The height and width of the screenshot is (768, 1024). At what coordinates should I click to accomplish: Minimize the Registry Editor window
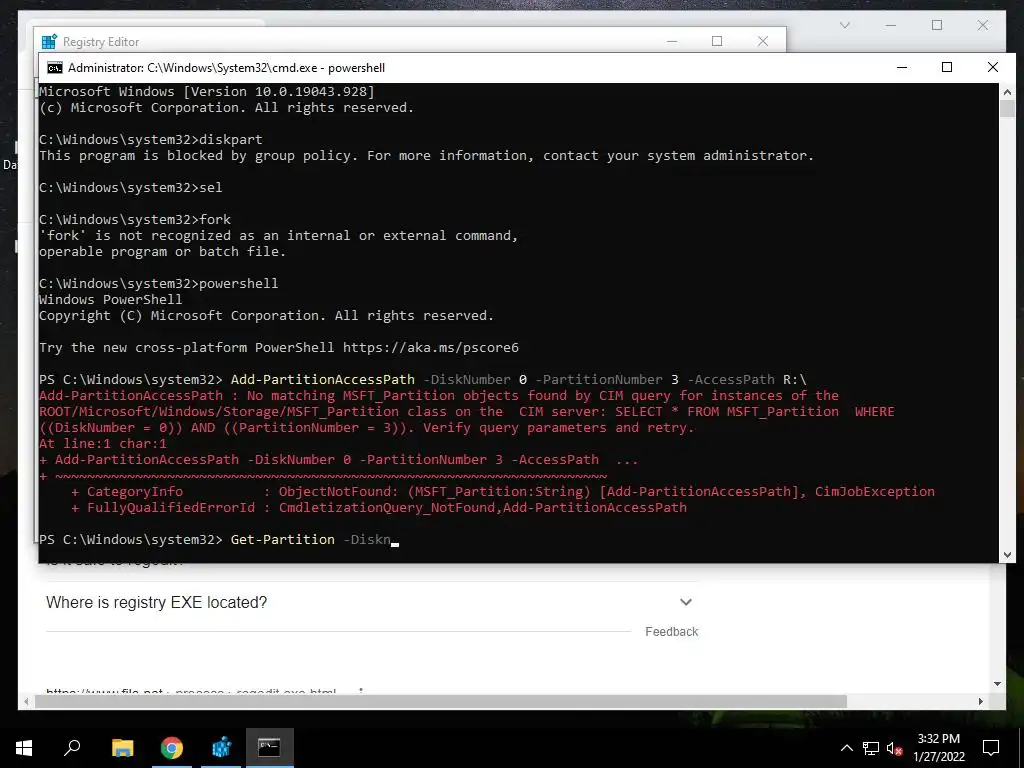672,41
